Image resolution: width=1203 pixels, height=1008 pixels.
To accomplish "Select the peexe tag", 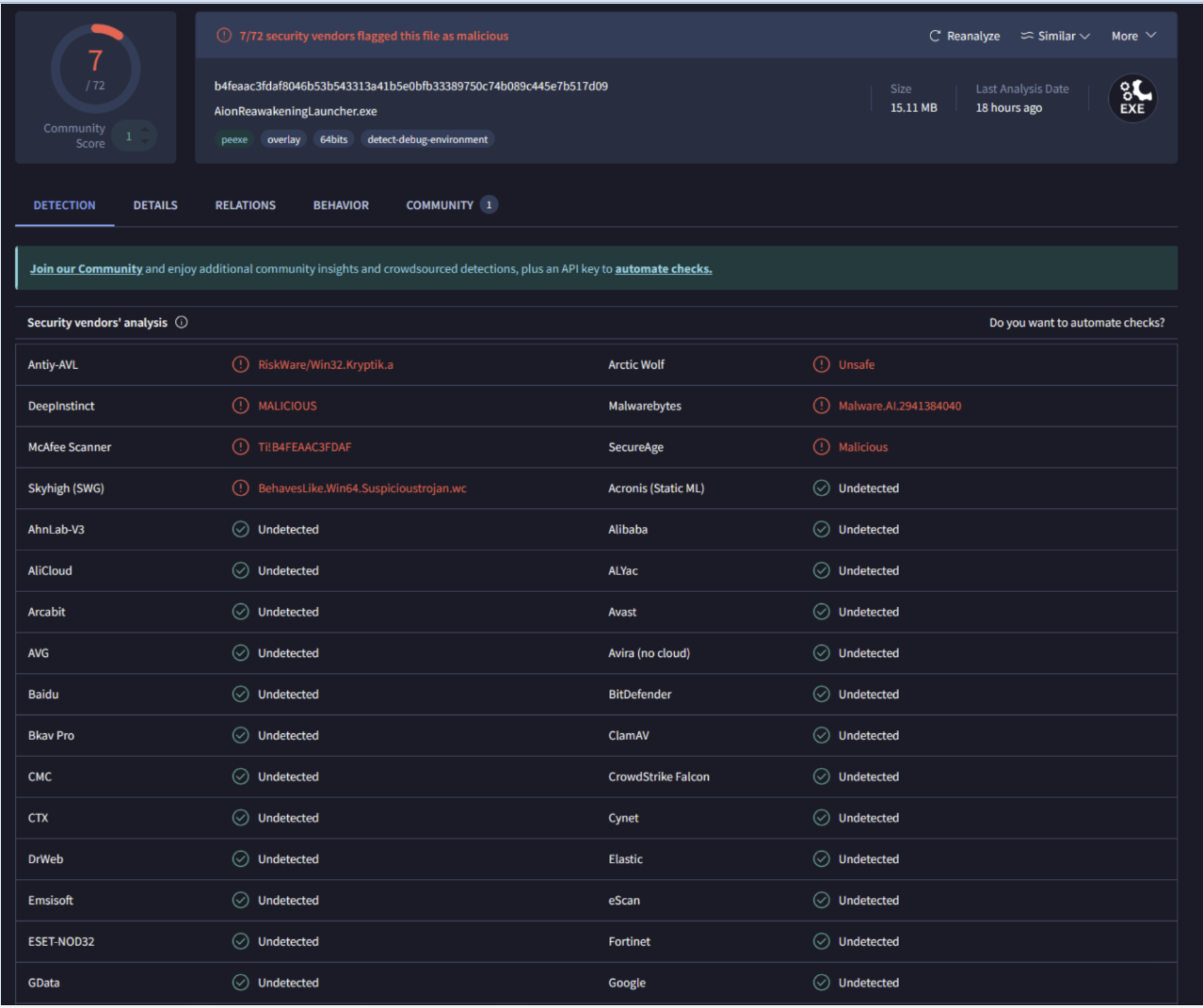I will click(234, 139).
